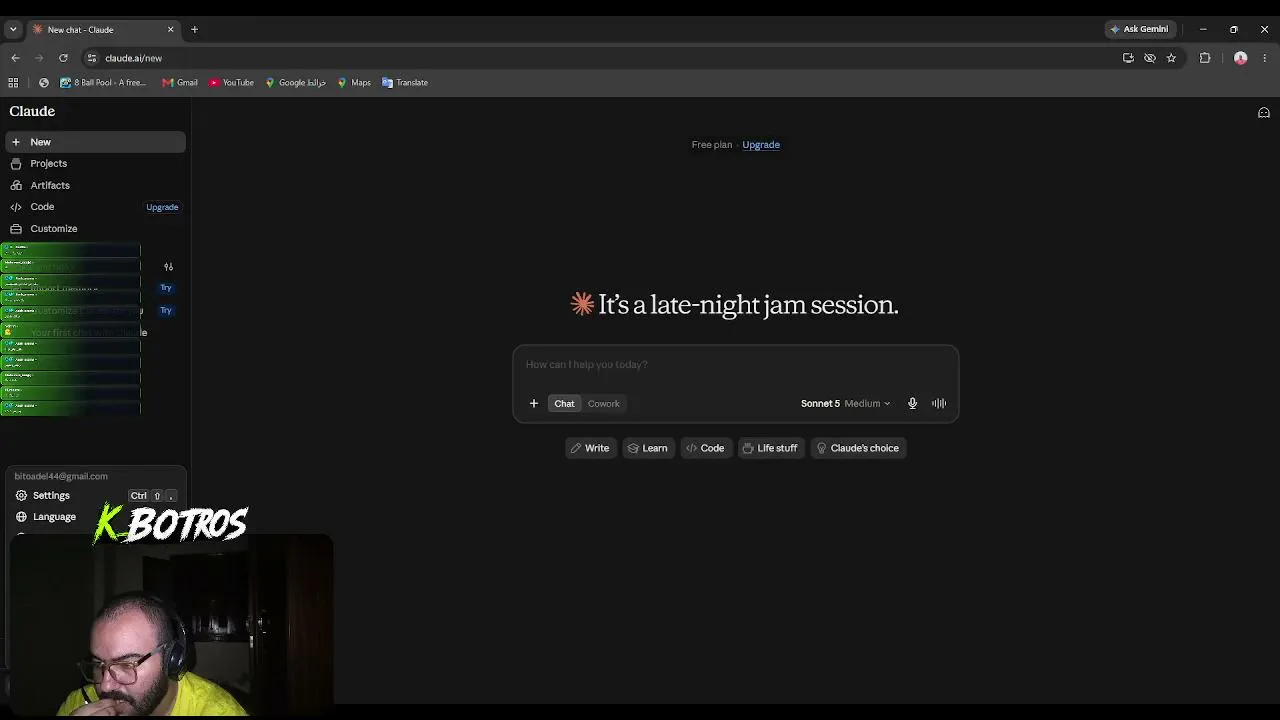This screenshot has width=1280, height=720.
Task: Switch to Chat mode
Action: click(564, 403)
